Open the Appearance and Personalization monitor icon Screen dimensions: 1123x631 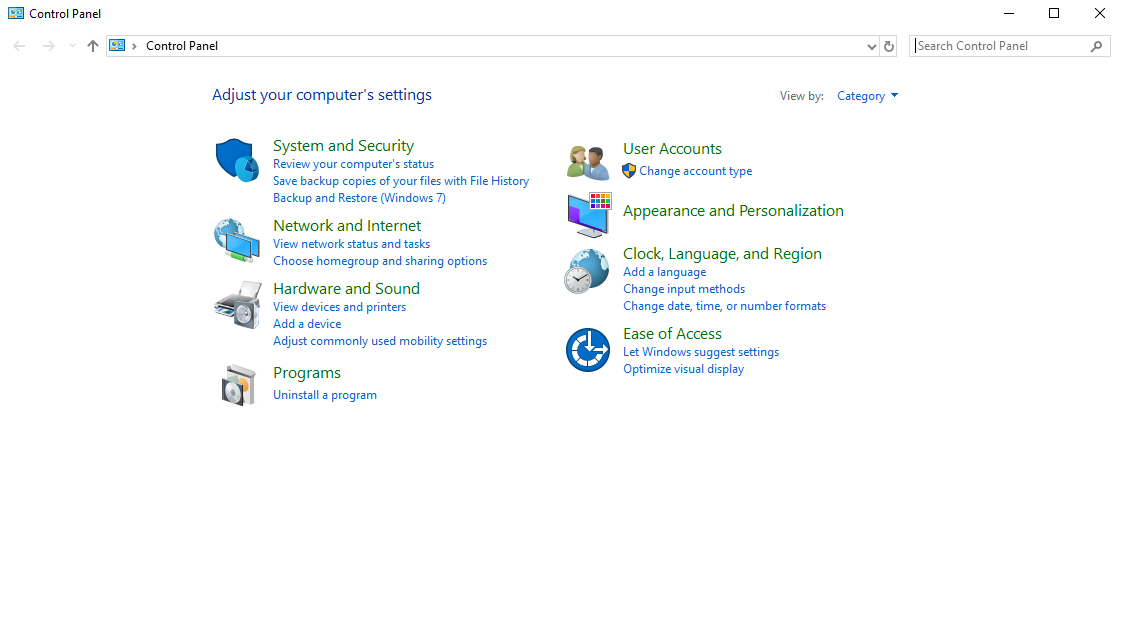(x=589, y=215)
